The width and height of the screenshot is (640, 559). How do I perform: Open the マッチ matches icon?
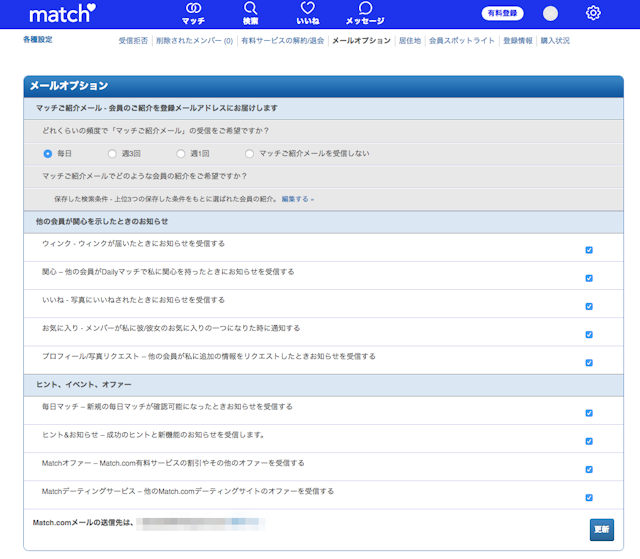193,13
